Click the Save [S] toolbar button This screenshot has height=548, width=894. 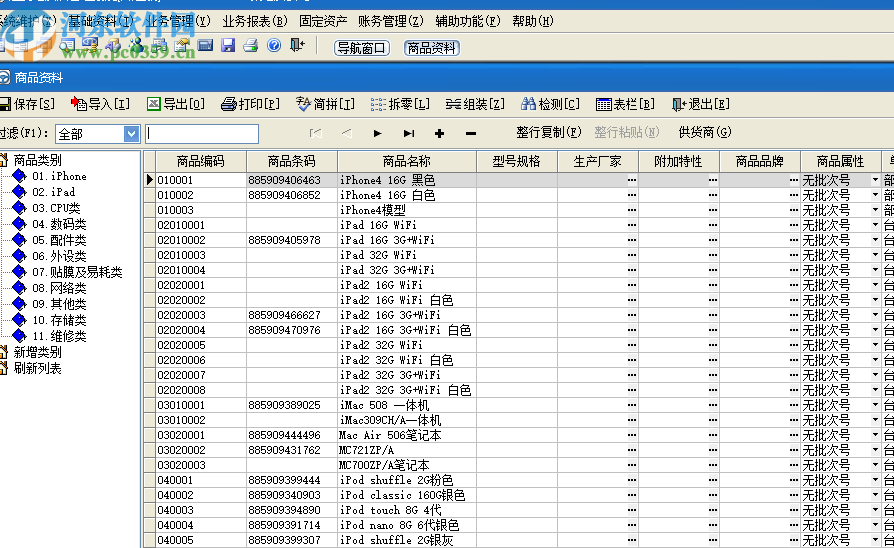click(x=27, y=104)
